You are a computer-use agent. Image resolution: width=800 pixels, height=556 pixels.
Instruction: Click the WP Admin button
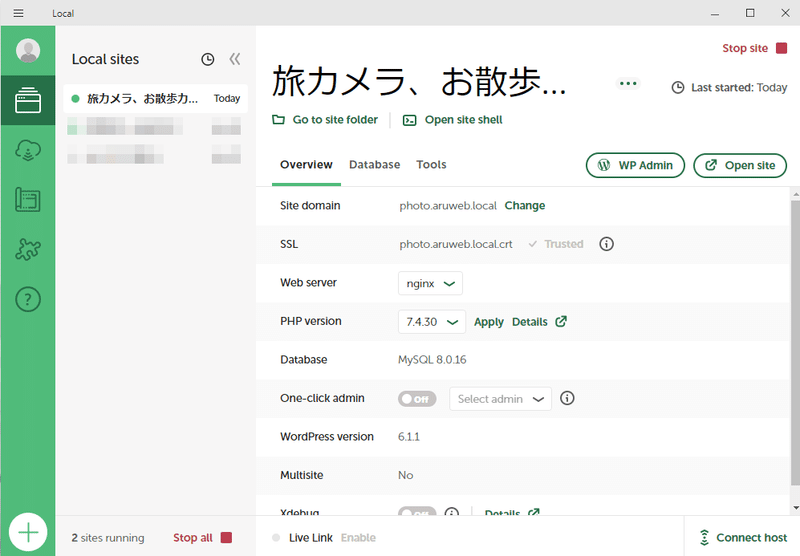635,165
